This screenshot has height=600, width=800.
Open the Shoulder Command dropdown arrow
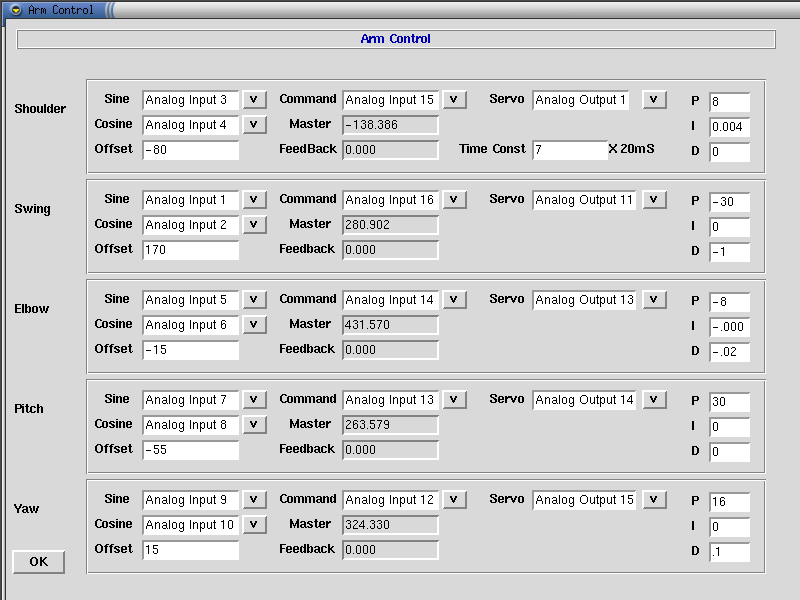(x=454, y=99)
